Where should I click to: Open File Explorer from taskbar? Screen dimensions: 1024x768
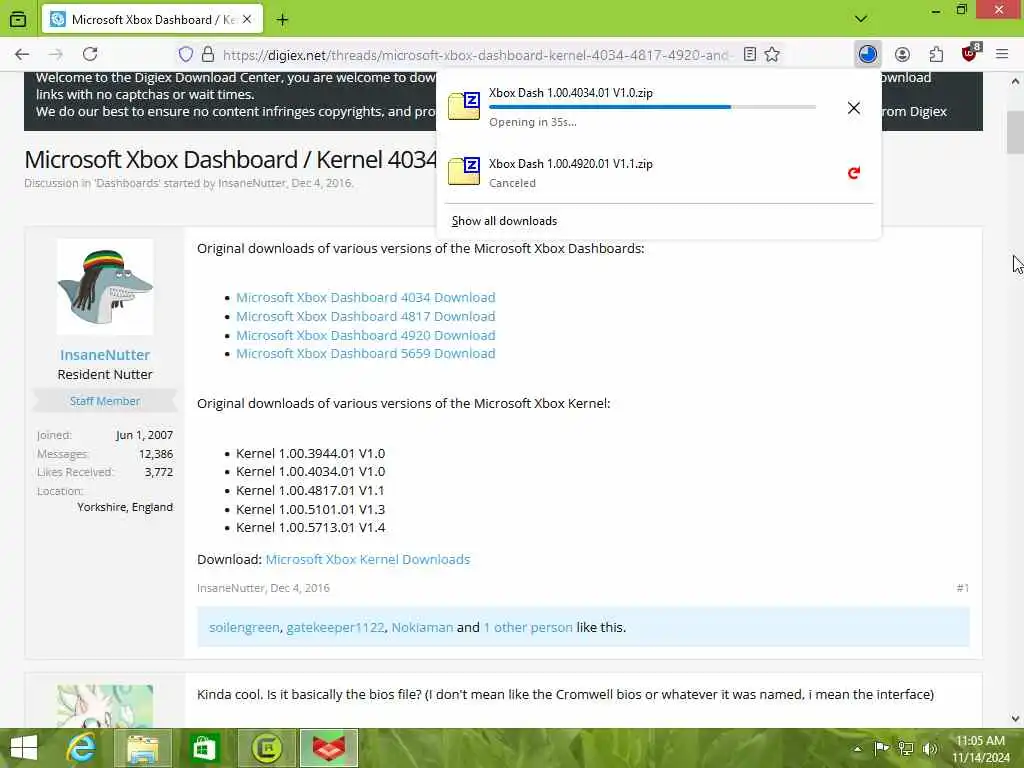coord(143,748)
